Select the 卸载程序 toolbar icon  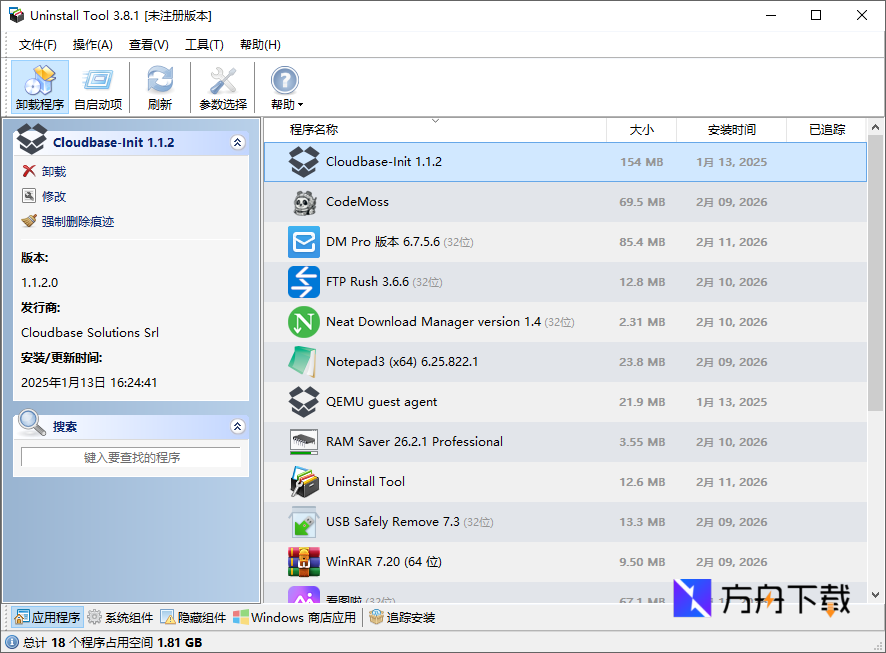tap(39, 86)
